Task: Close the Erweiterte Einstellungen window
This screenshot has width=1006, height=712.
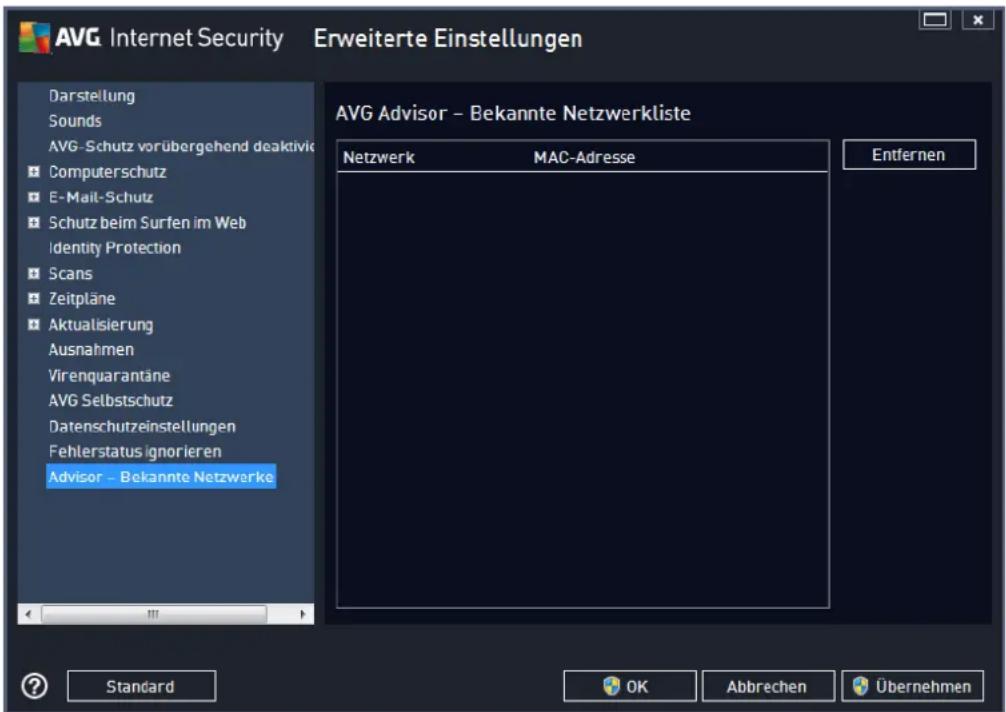Action: point(978,20)
